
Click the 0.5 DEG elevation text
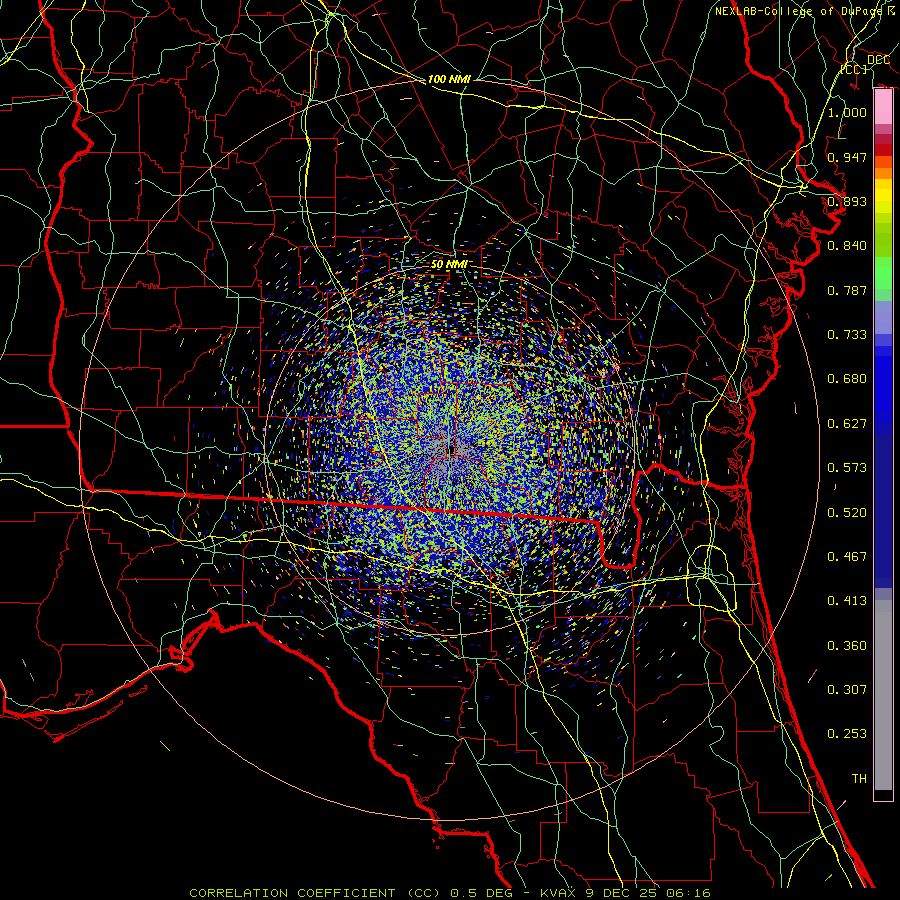point(484,893)
